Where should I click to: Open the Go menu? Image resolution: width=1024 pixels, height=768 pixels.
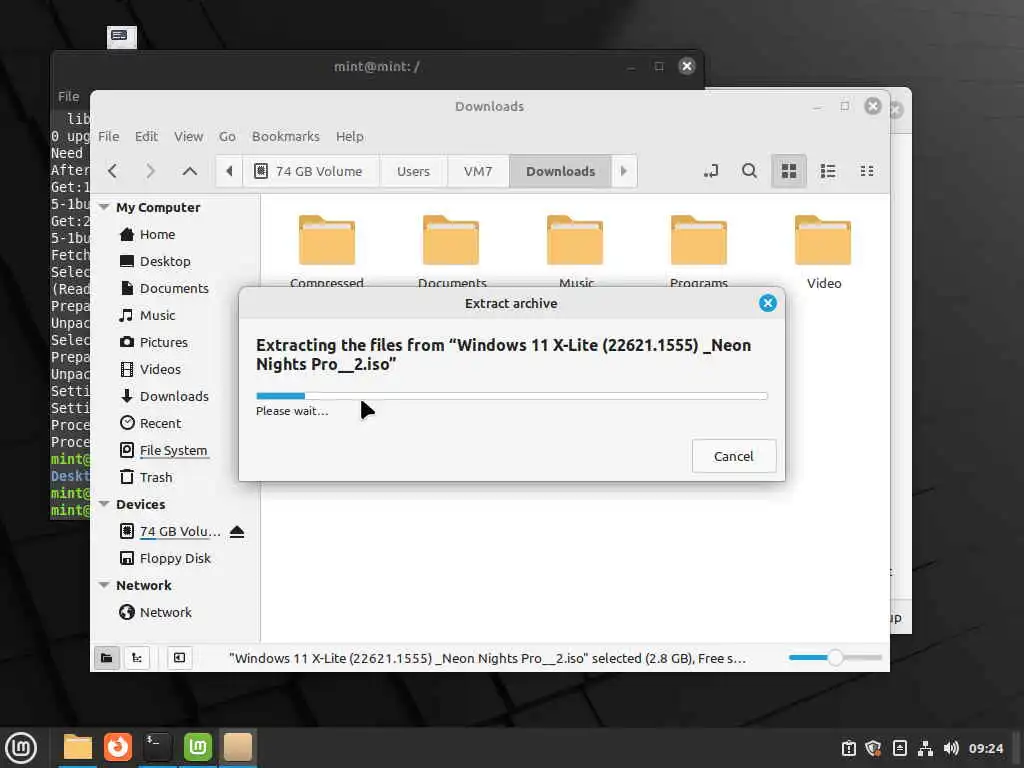[227, 136]
